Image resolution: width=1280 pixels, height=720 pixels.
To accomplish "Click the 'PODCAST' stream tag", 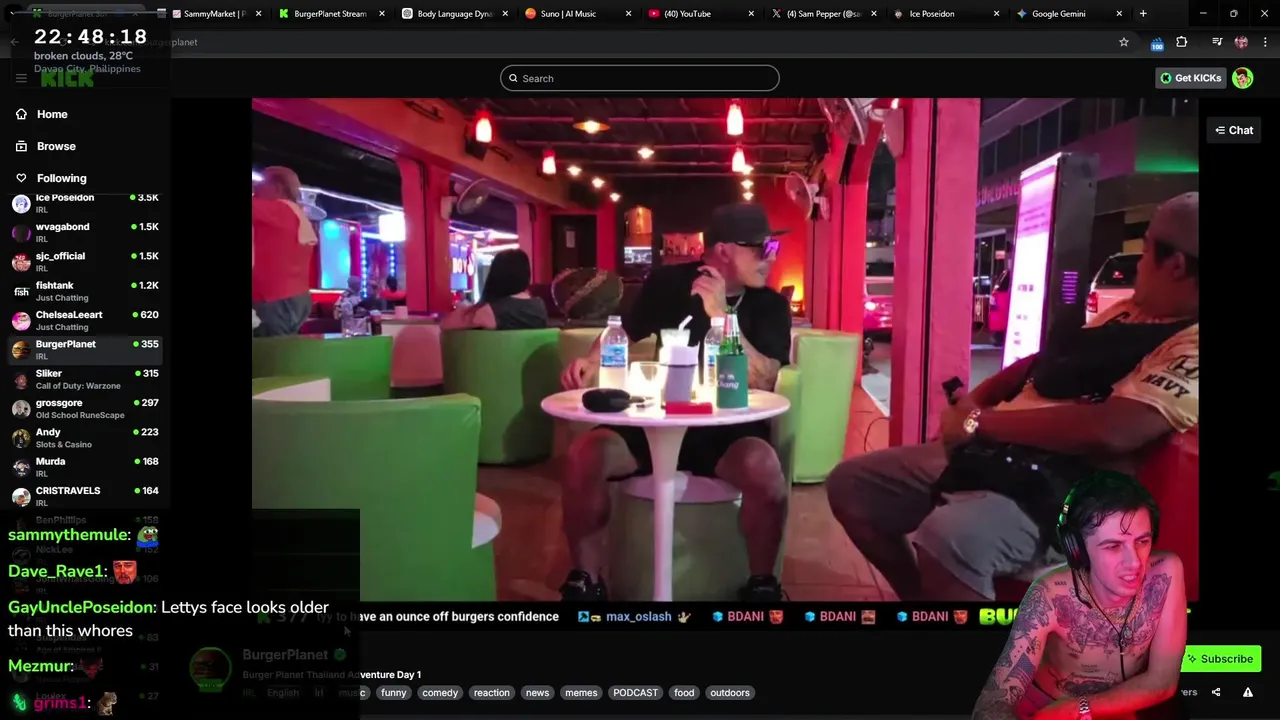I will point(635,692).
